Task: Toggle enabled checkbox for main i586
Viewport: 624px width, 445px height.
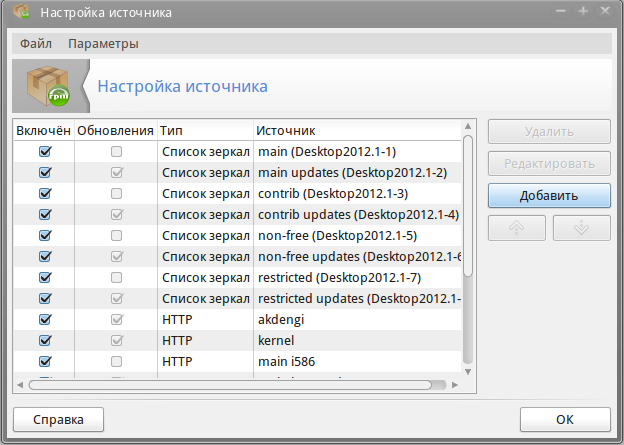Action: coord(45,361)
